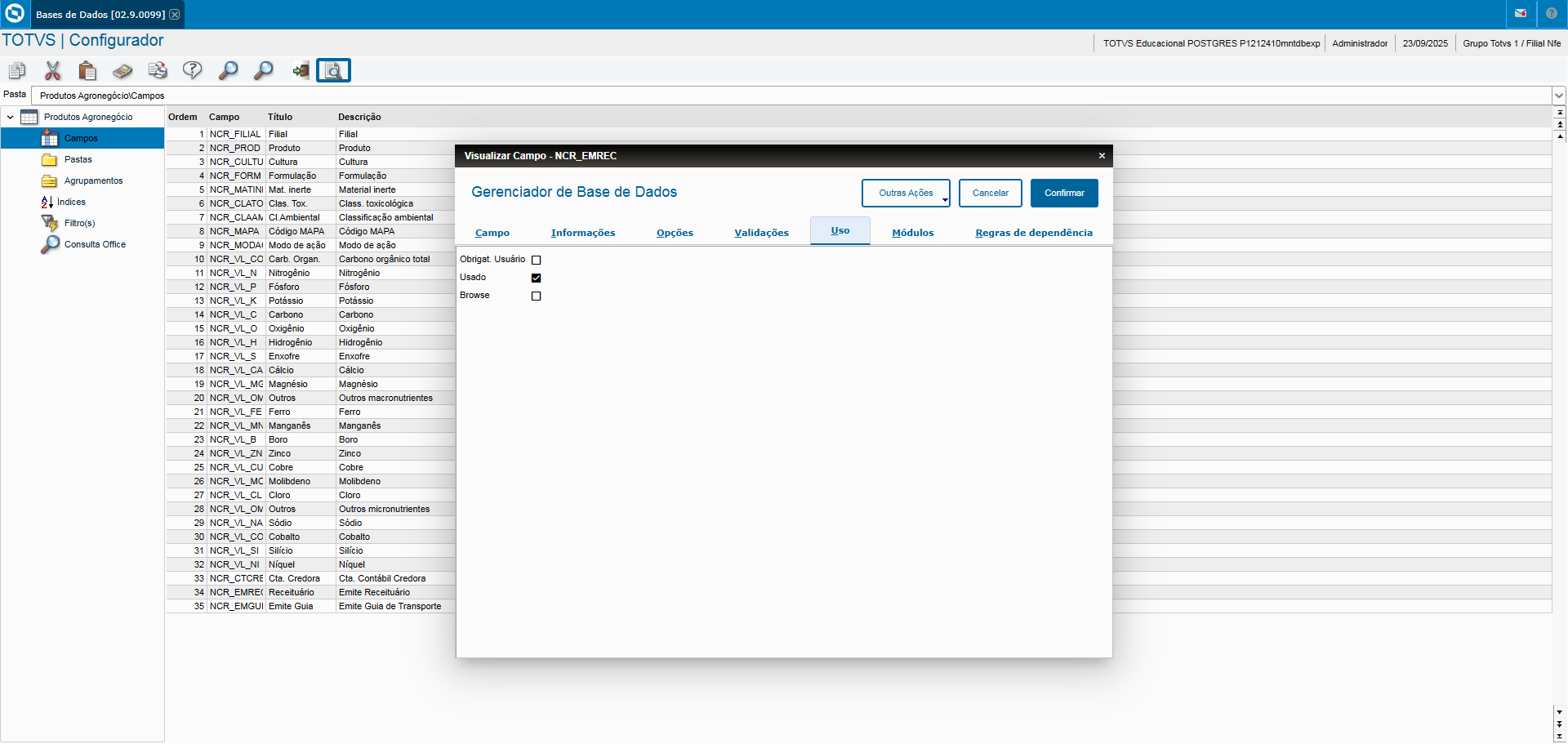Screen dimensions: 1568x744
Task: Click the Cancelar button
Action: click(x=991, y=193)
